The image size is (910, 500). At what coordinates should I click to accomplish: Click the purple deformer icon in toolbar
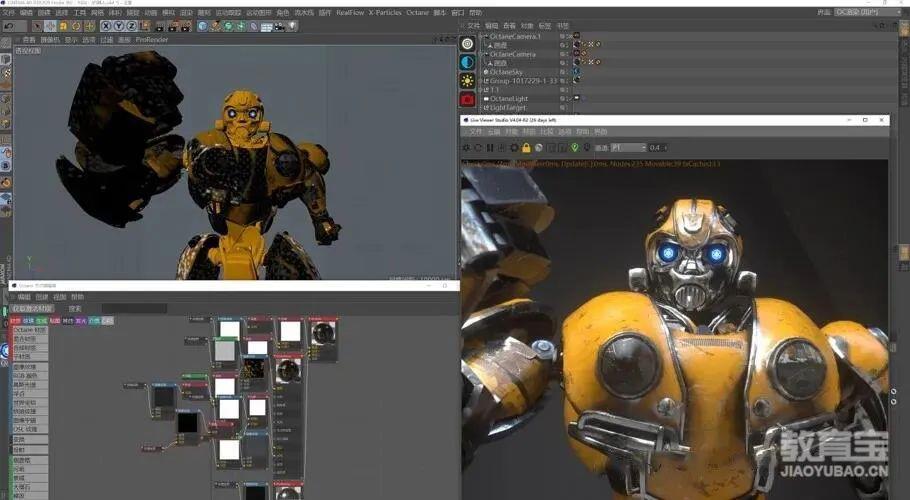254,26
